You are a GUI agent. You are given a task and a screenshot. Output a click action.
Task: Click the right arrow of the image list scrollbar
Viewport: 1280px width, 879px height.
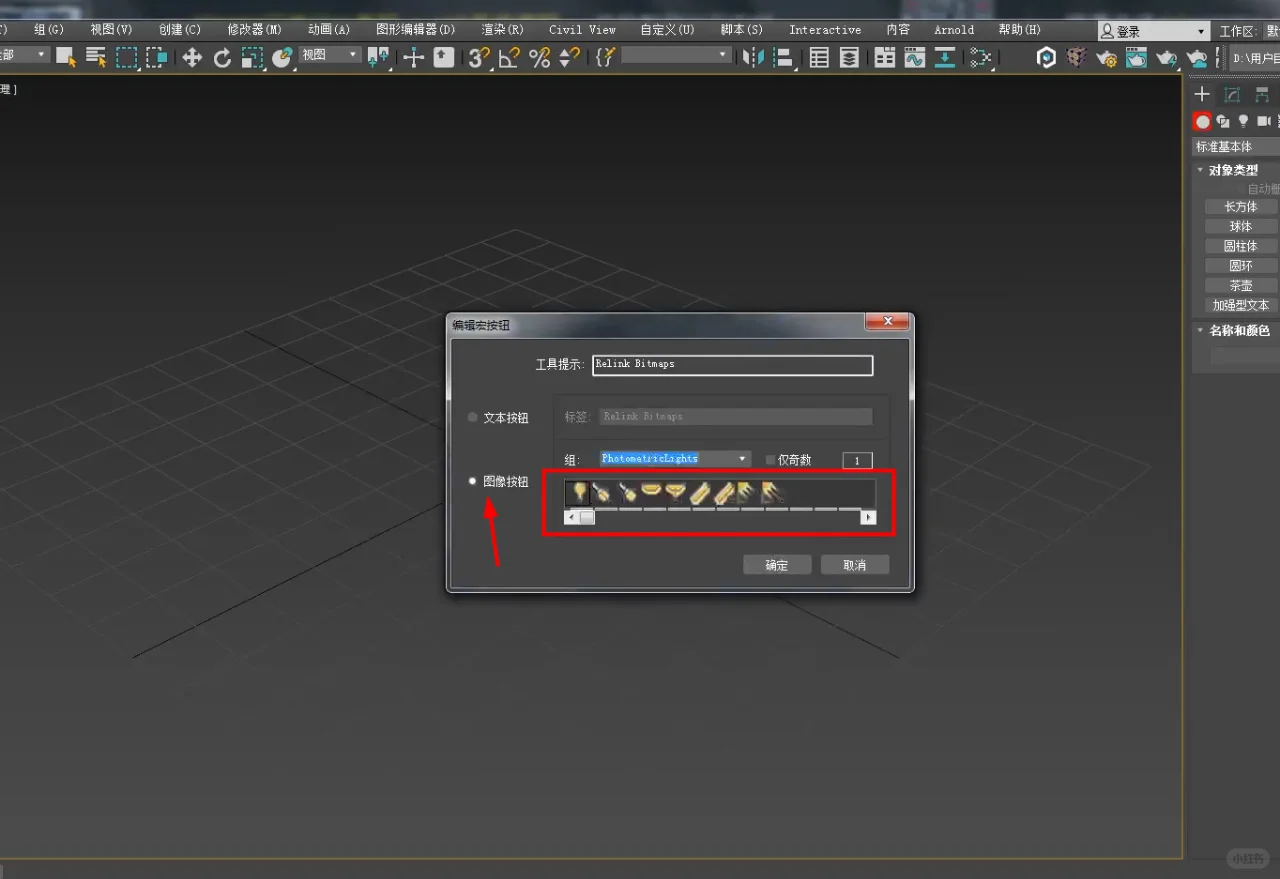pyautogui.click(x=867, y=517)
